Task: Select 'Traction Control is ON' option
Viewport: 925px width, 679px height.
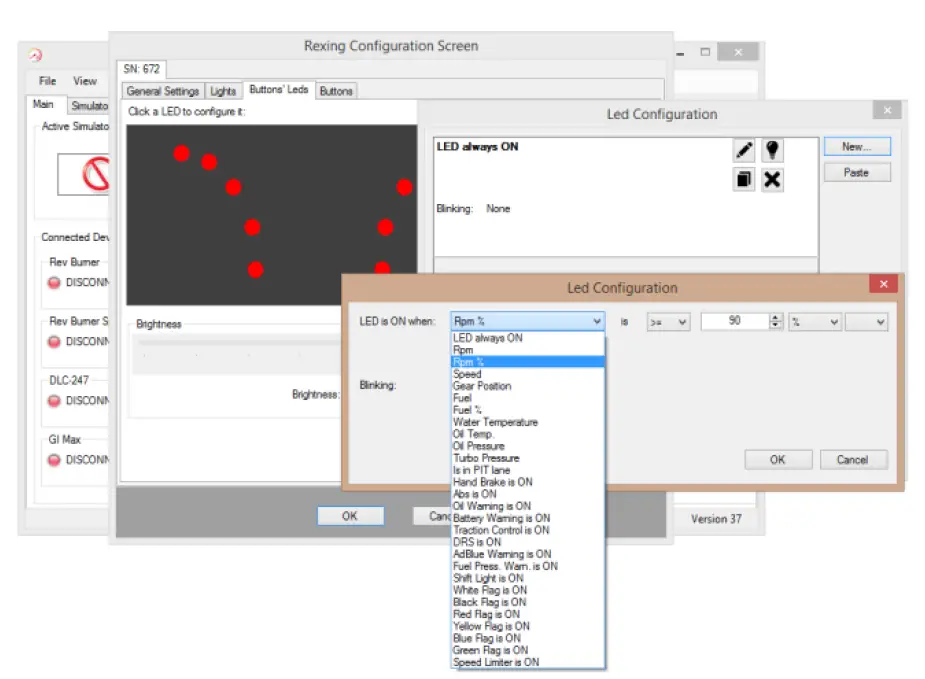Action: coord(527,530)
